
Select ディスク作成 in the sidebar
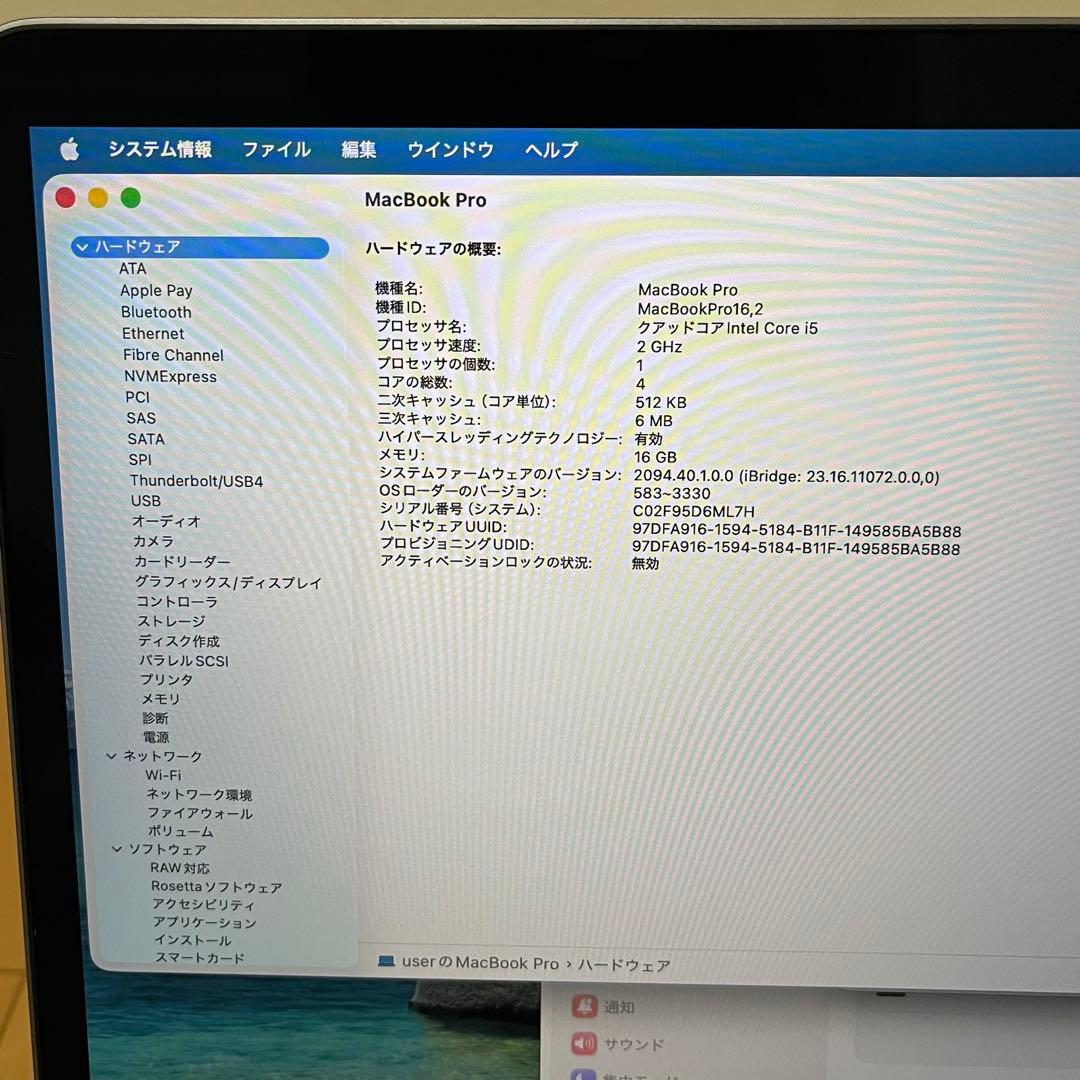179,641
